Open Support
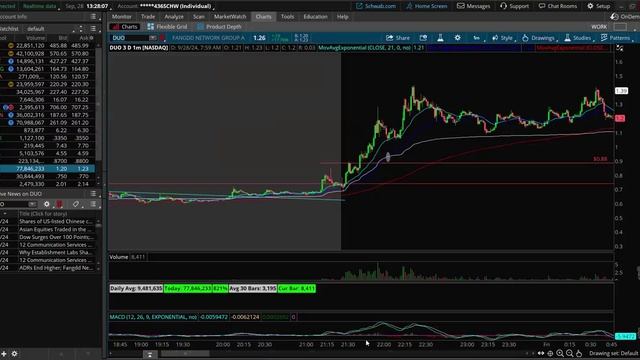Image resolution: width=640 pixels, height=360 pixels. click(514, 6)
